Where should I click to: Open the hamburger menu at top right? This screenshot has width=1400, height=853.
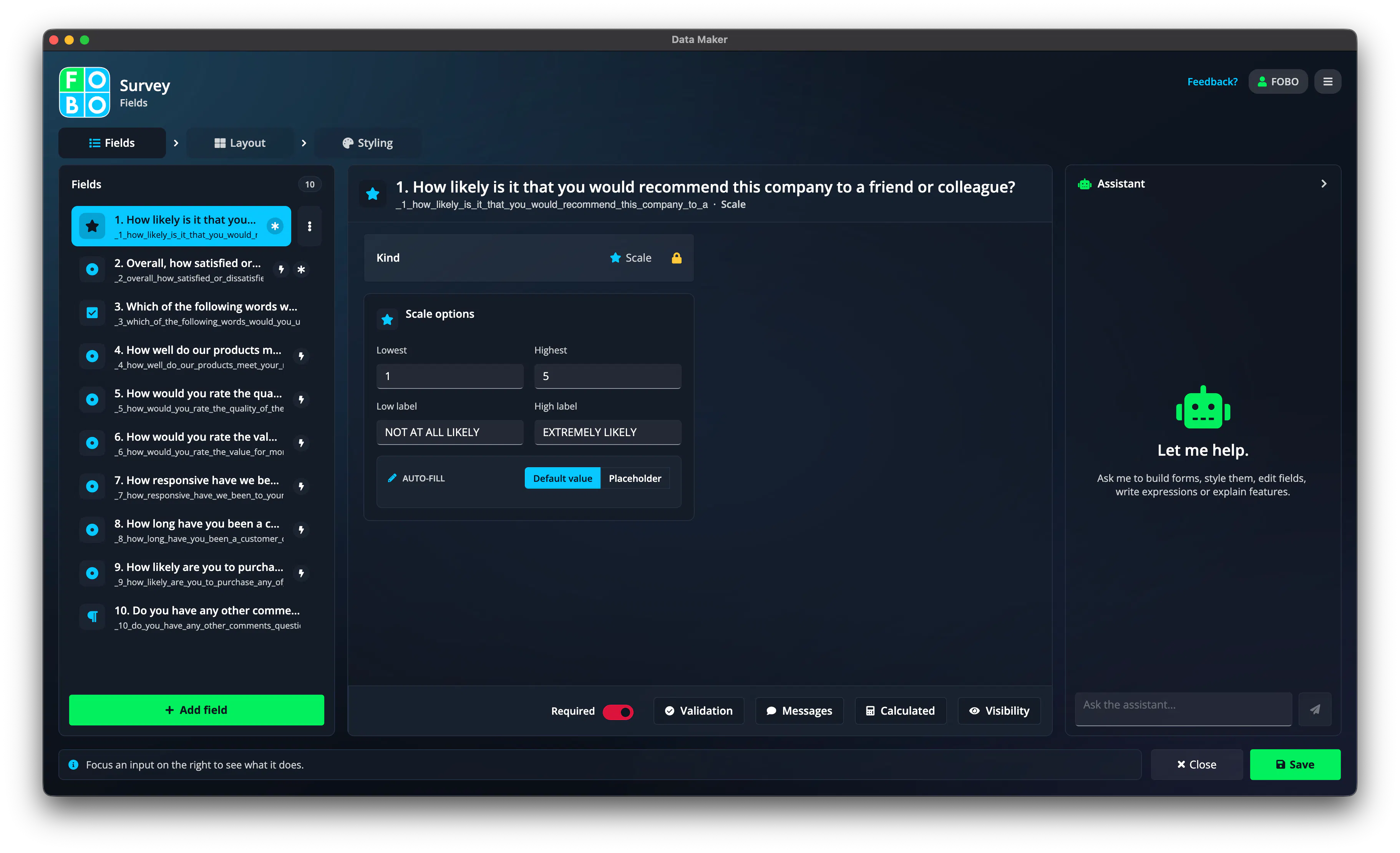[x=1327, y=82]
